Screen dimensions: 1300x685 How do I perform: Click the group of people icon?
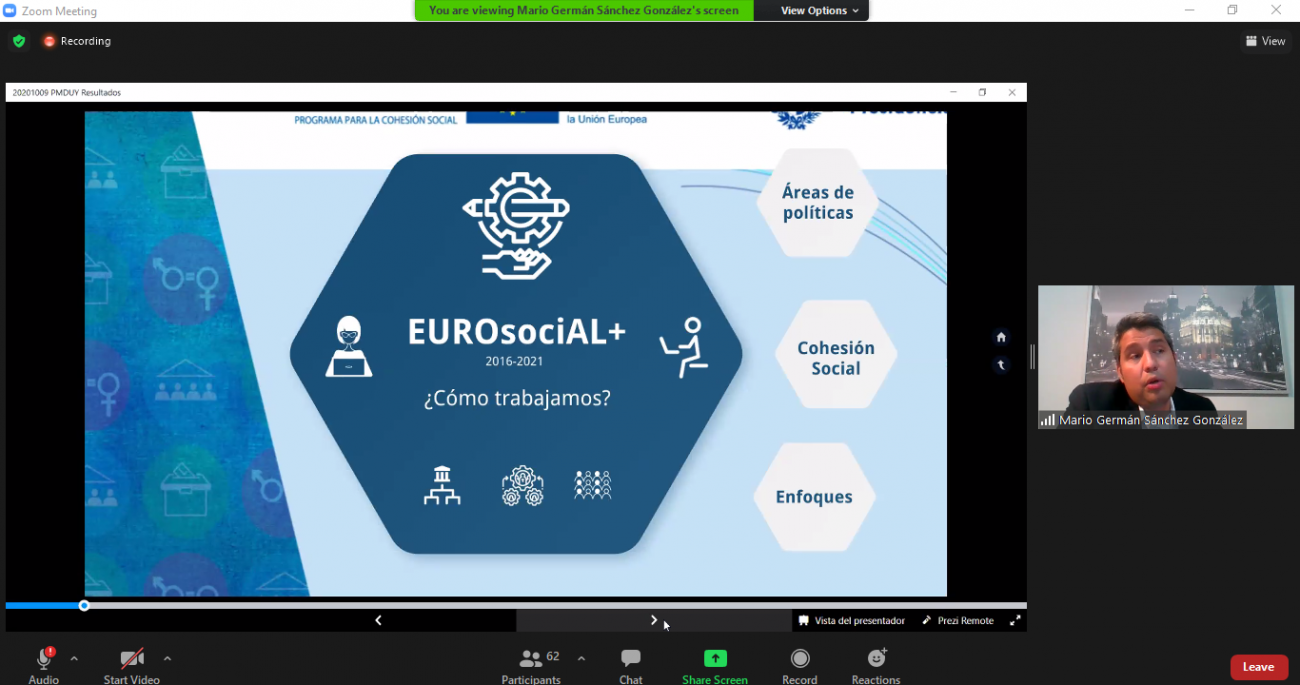593,485
